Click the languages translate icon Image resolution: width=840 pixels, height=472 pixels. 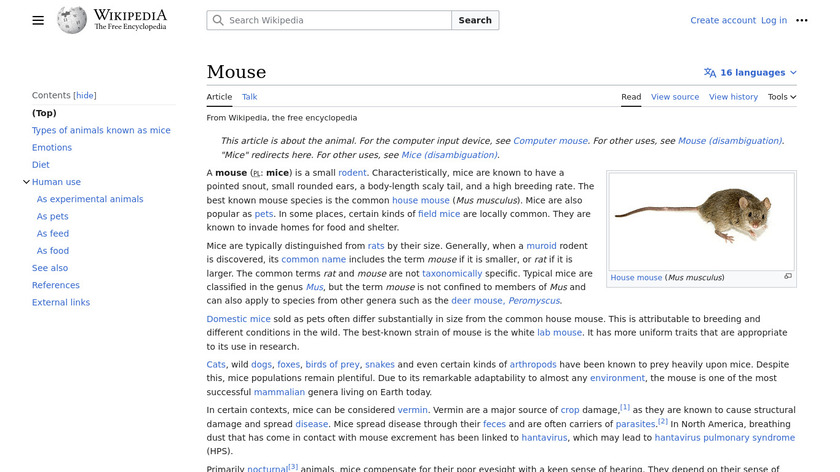tap(710, 73)
